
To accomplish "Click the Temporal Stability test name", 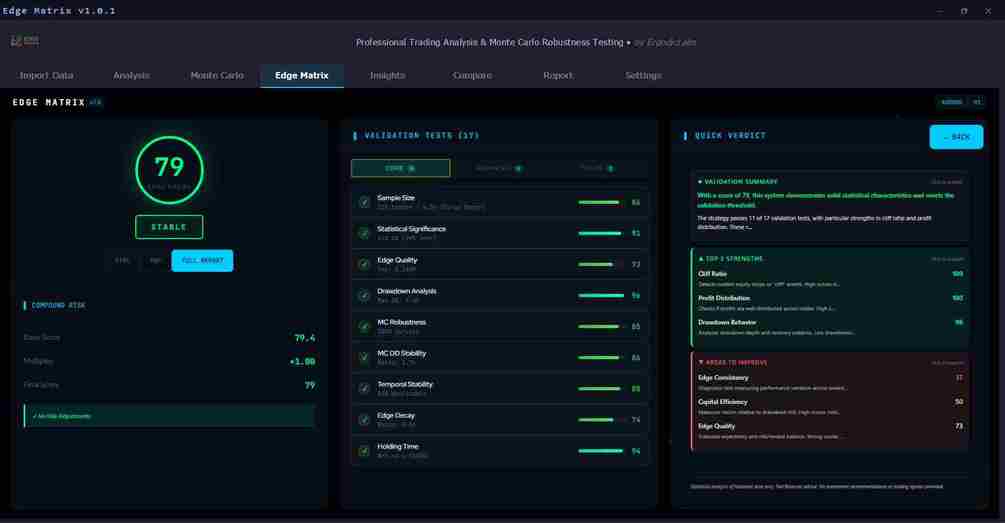I will [x=405, y=385].
